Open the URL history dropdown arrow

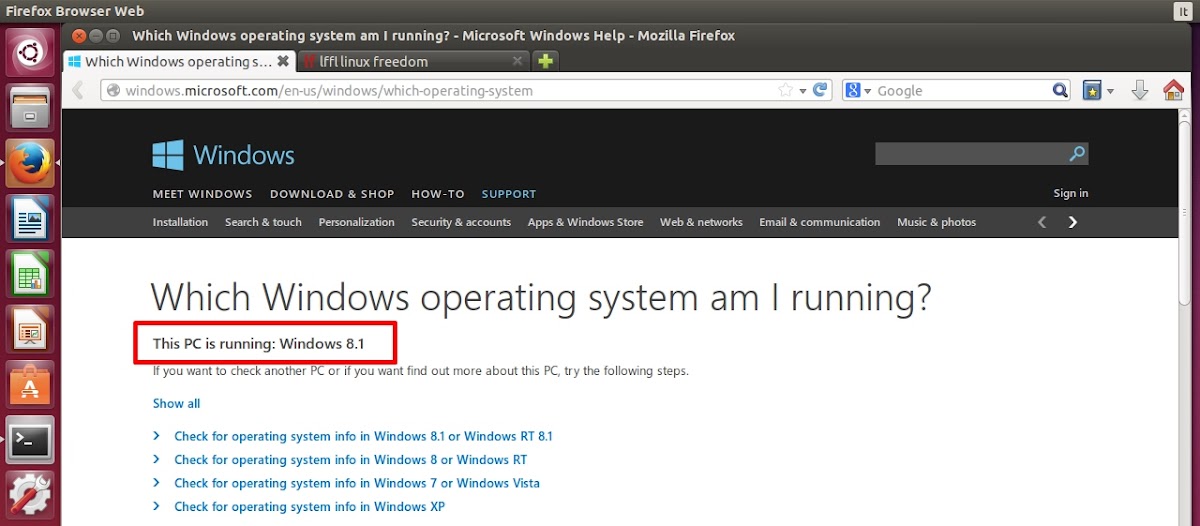point(802,91)
